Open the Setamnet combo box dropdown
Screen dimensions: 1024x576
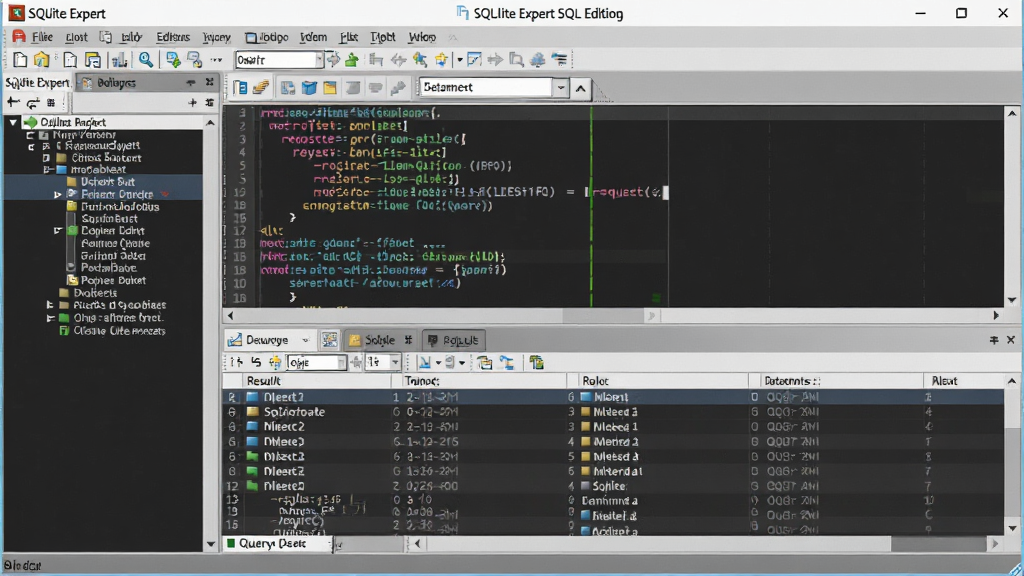coord(561,88)
